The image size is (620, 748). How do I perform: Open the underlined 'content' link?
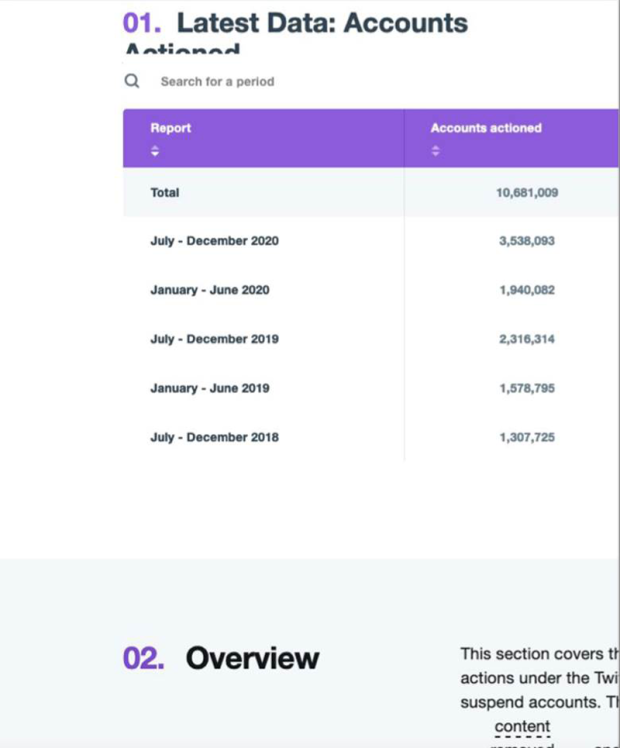[x=522, y=726]
